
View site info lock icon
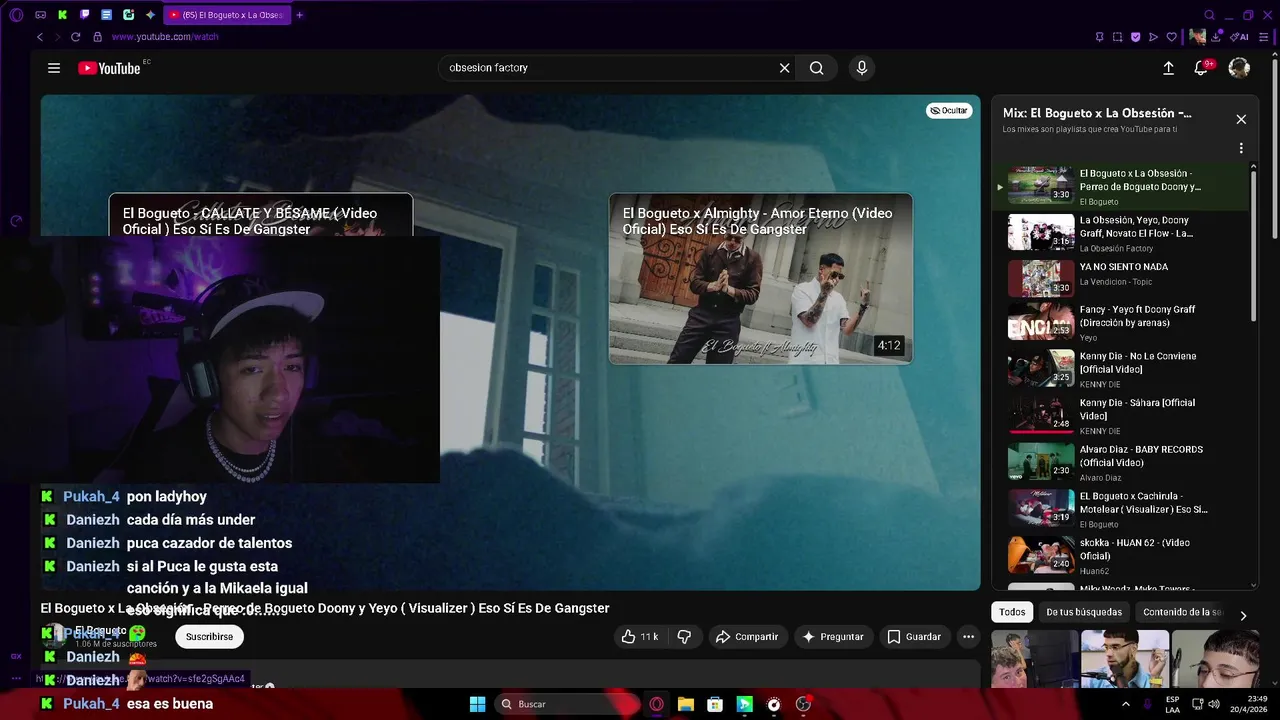click(97, 37)
